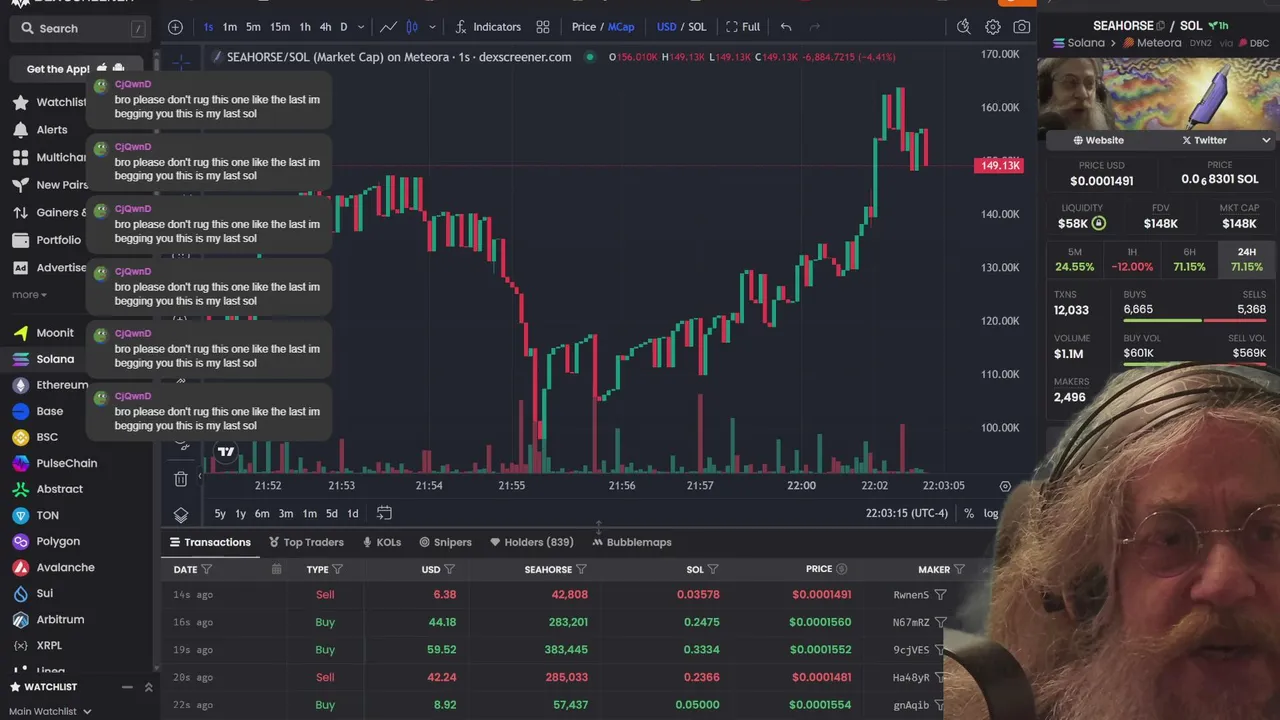Toggle PRICE column currency icon
This screenshot has width=1280, height=720.
(841, 570)
